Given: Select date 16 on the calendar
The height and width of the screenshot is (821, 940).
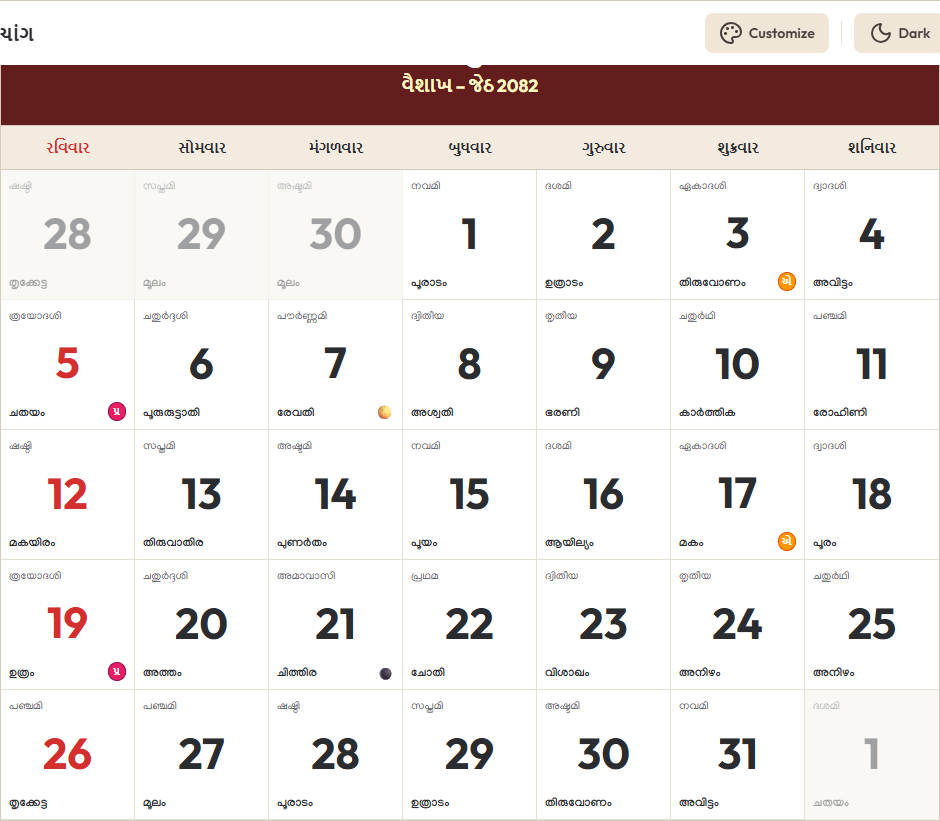Looking at the screenshot, I should coord(603,494).
